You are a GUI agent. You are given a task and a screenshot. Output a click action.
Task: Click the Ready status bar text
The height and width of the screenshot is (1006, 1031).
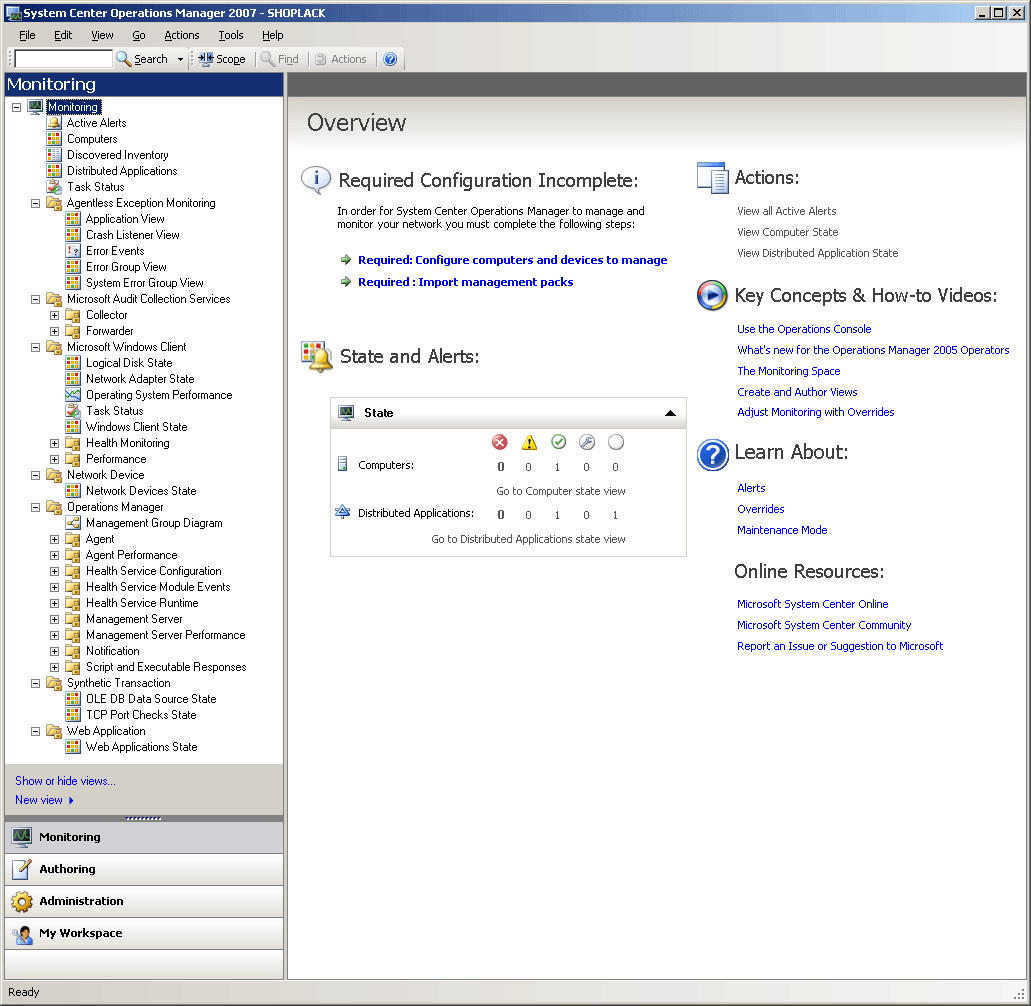(24, 992)
